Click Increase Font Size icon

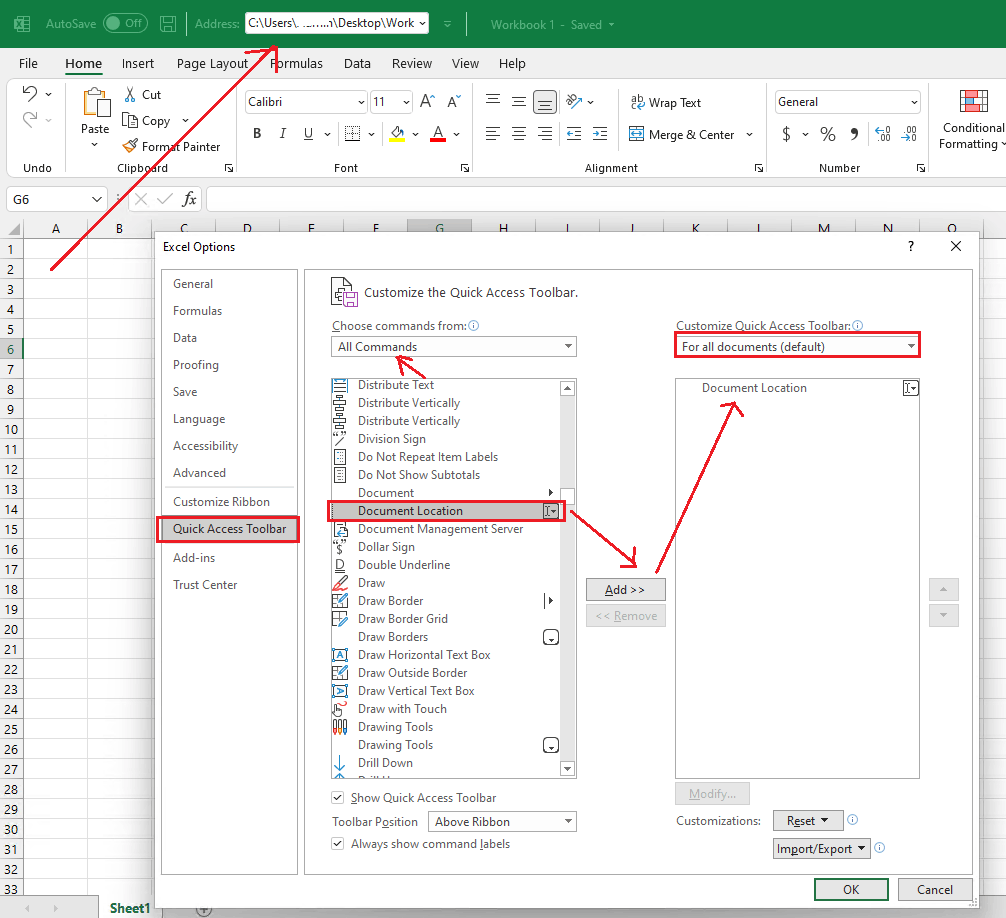[427, 101]
